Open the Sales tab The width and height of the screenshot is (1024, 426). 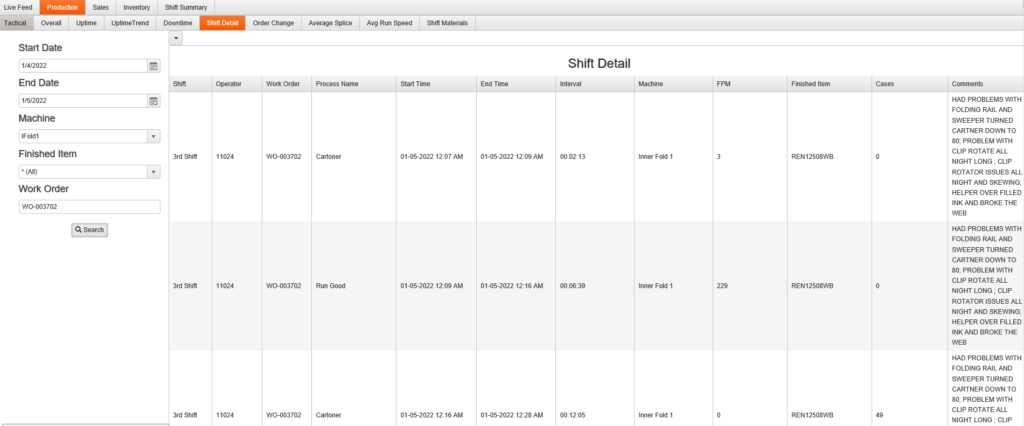[101, 8]
